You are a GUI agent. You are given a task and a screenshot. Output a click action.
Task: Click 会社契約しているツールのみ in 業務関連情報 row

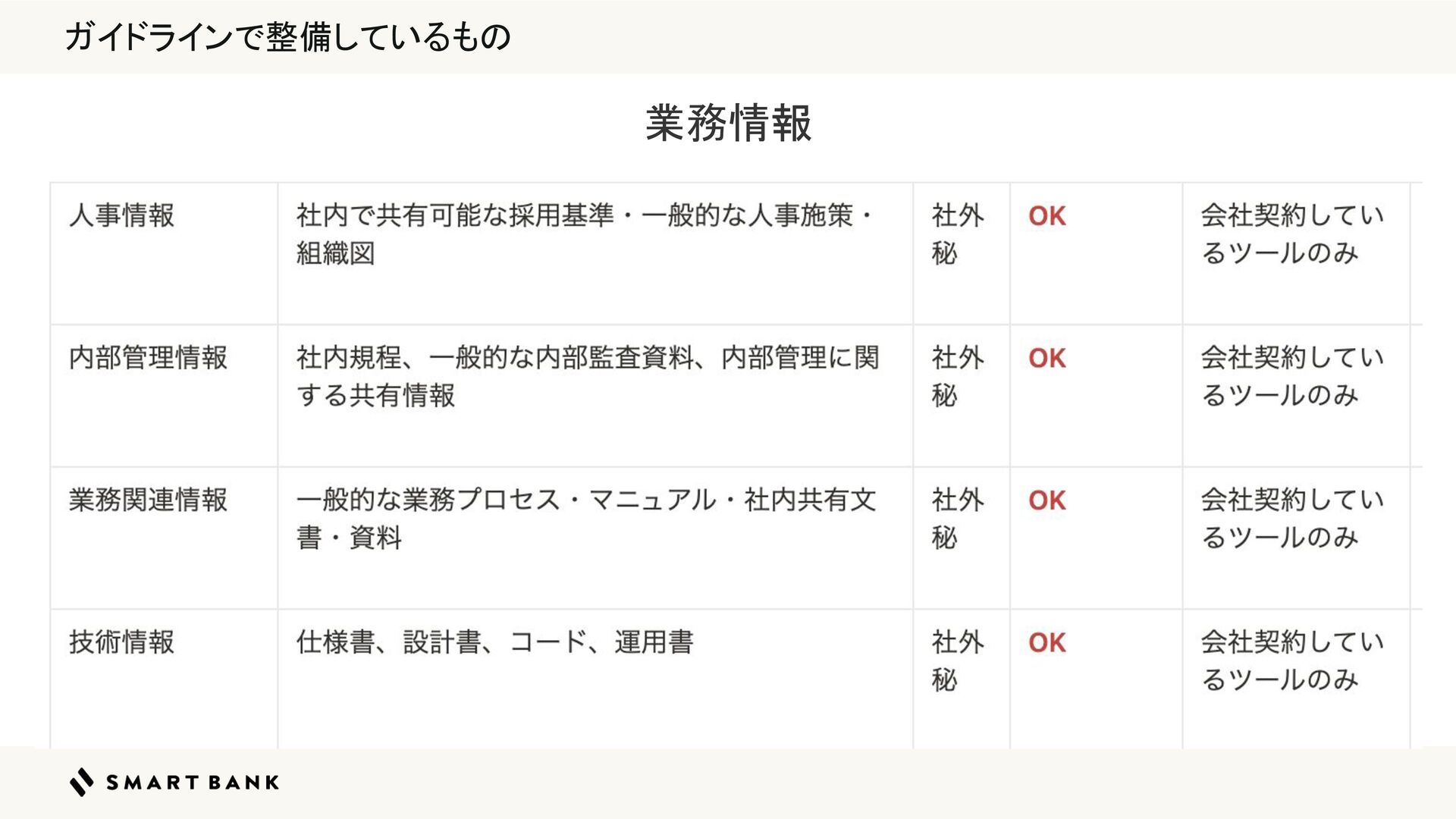point(1292,519)
